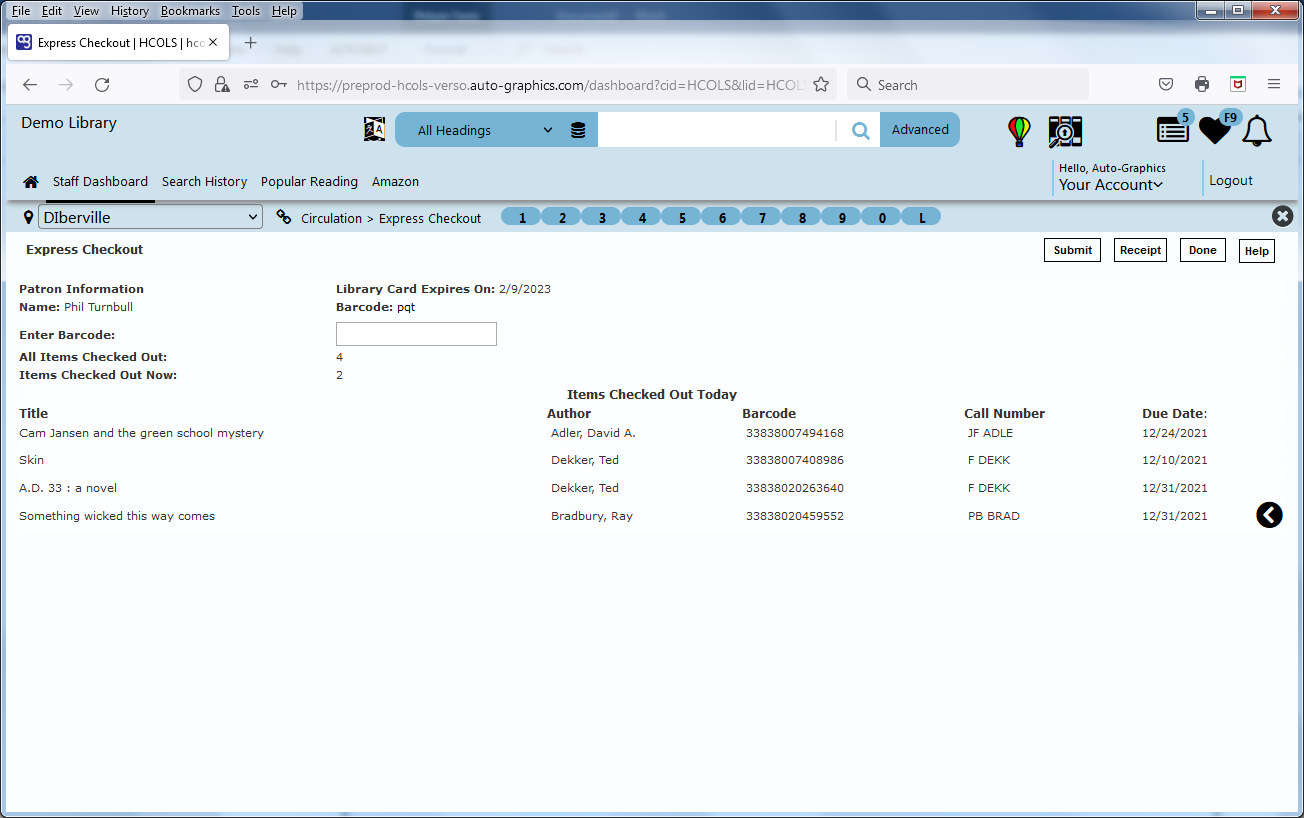The image size is (1304, 818).
Task: Click the Home icon in navigation bar
Action: point(31,182)
